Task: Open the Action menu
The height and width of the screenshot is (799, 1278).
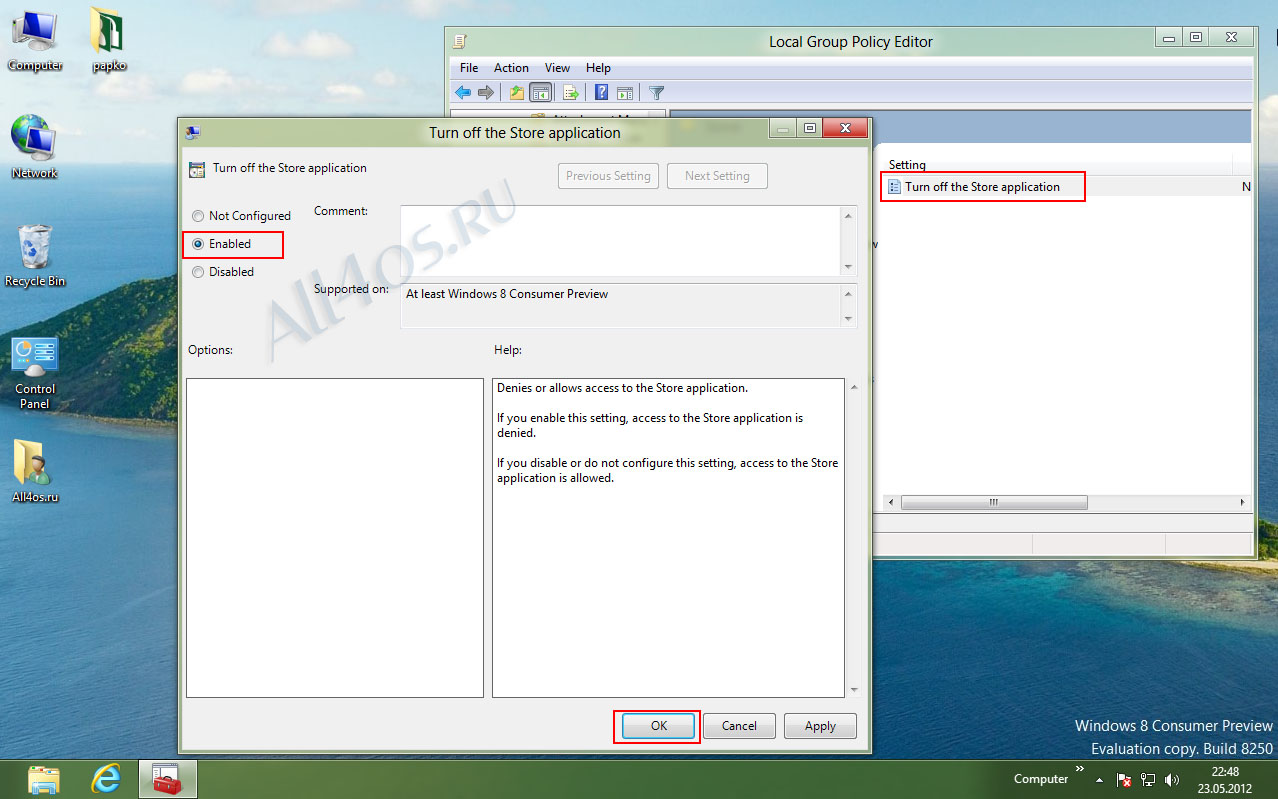Action: (511, 68)
